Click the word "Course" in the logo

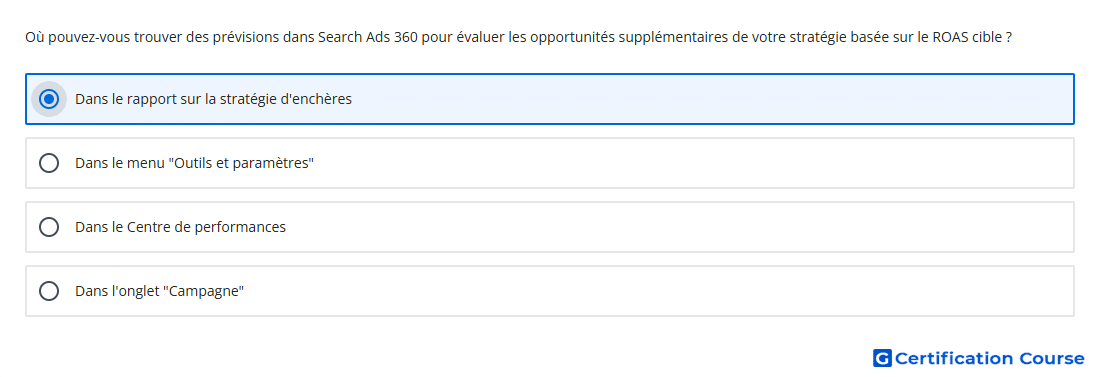(x=1052, y=358)
